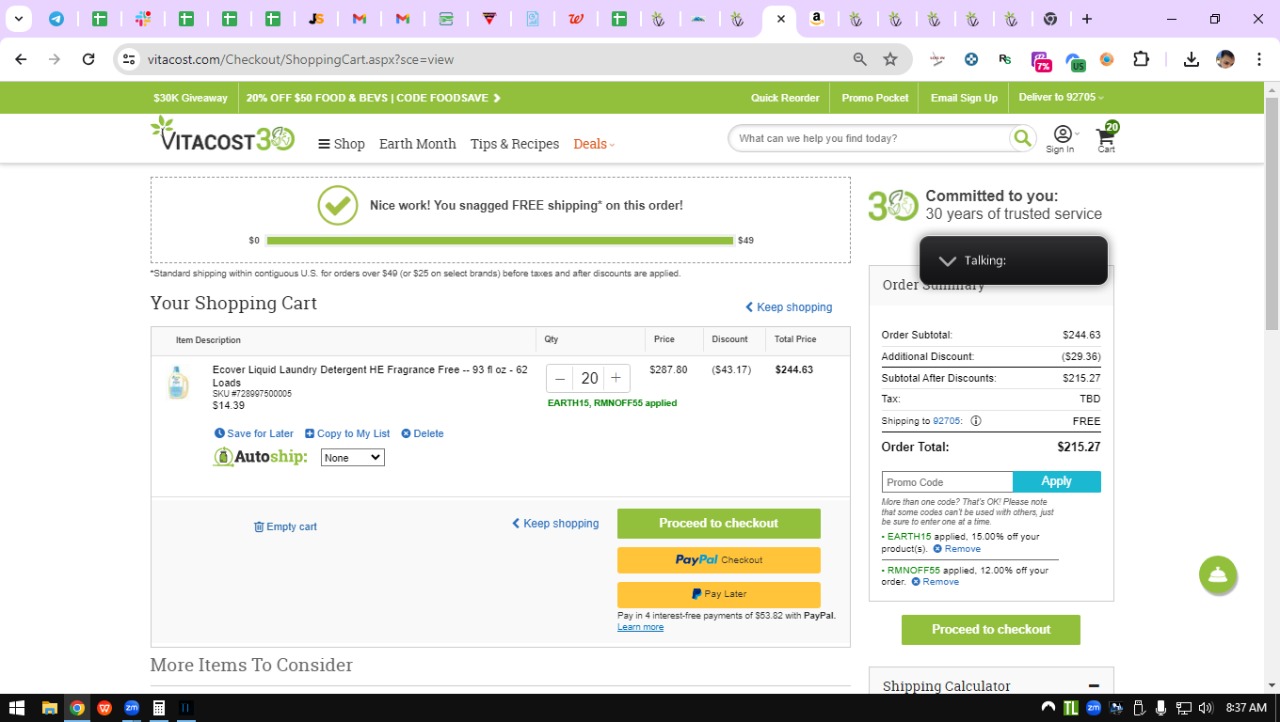Click the quantity field showing 20

coord(589,378)
